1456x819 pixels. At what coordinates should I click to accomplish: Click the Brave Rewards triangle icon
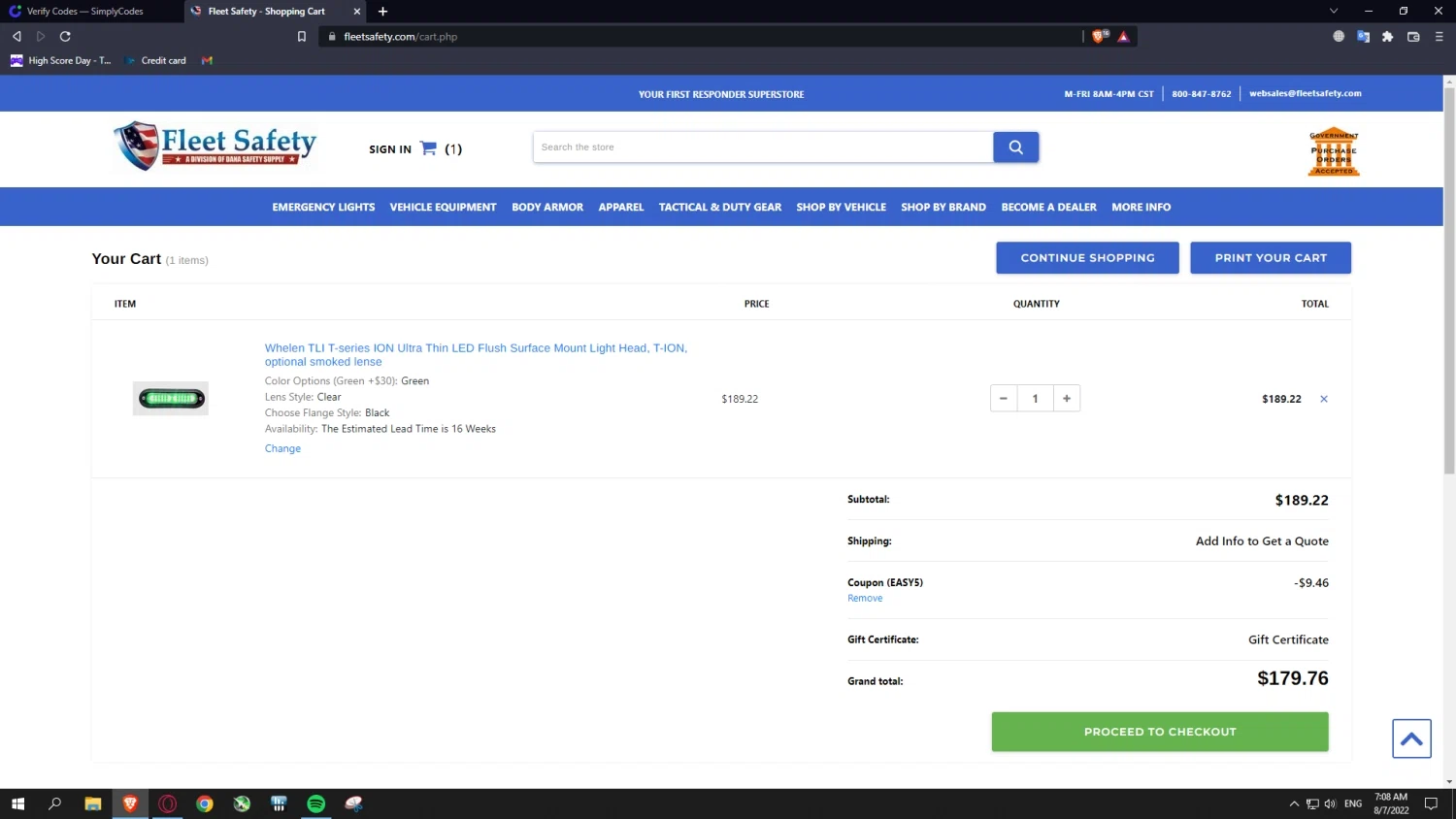pyautogui.click(x=1123, y=37)
